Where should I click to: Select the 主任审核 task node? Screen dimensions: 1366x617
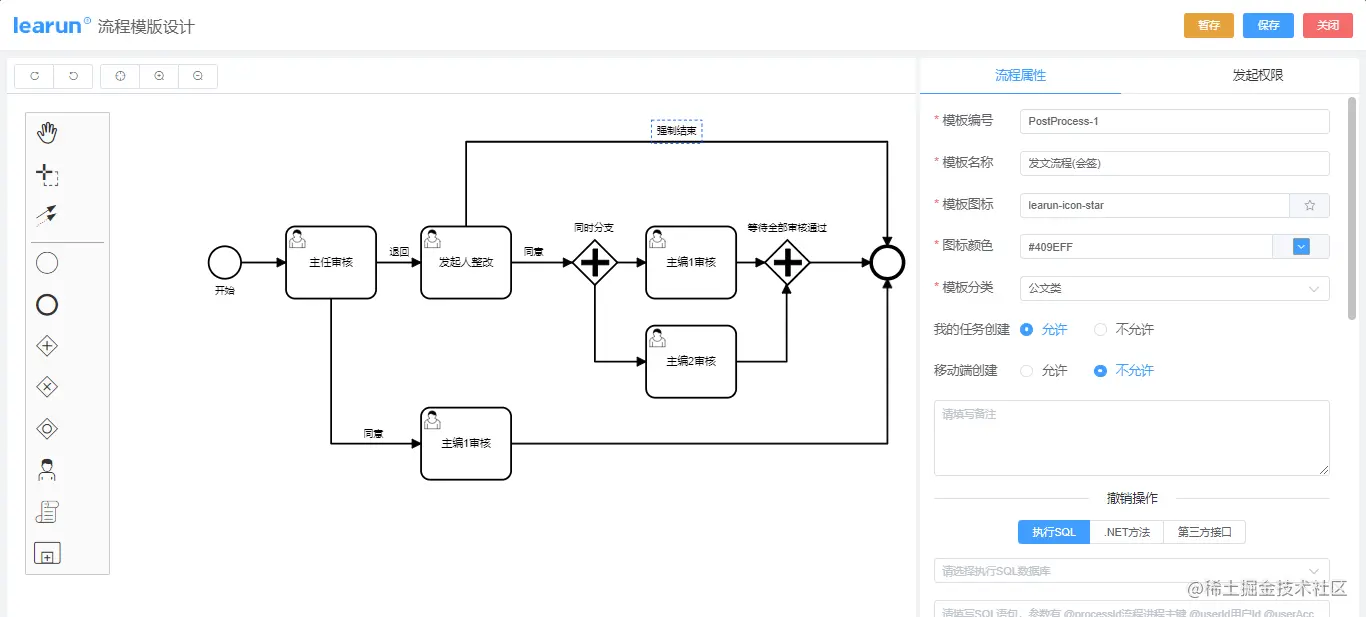331,262
